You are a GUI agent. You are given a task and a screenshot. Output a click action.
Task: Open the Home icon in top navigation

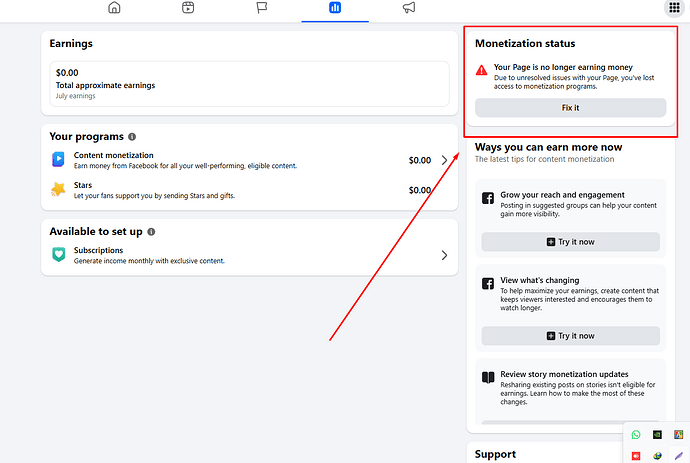(x=114, y=7)
